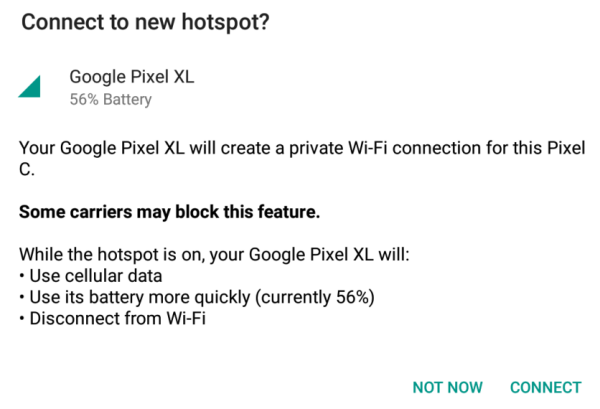
Task: Tap the teal cellular signal strength icon
Action: coord(29,86)
